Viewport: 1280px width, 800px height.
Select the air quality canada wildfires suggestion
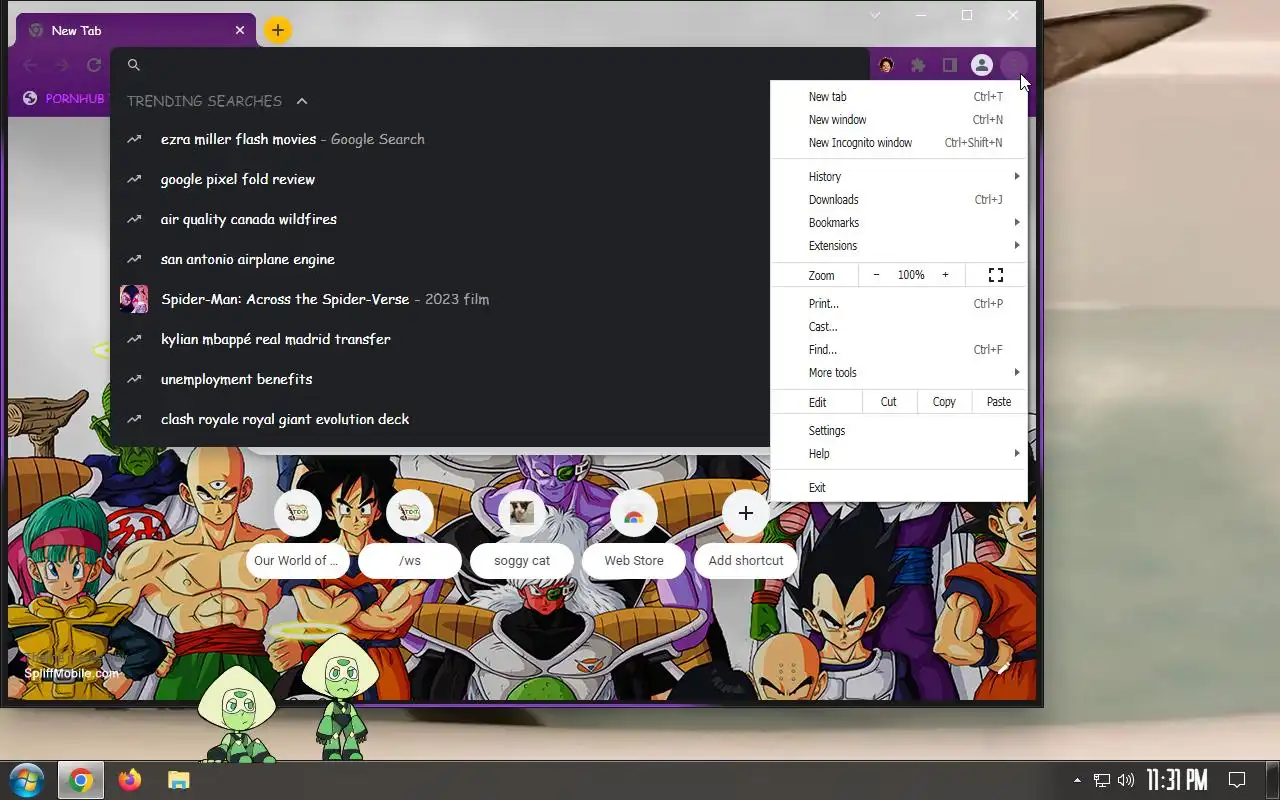(x=440, y=219)
